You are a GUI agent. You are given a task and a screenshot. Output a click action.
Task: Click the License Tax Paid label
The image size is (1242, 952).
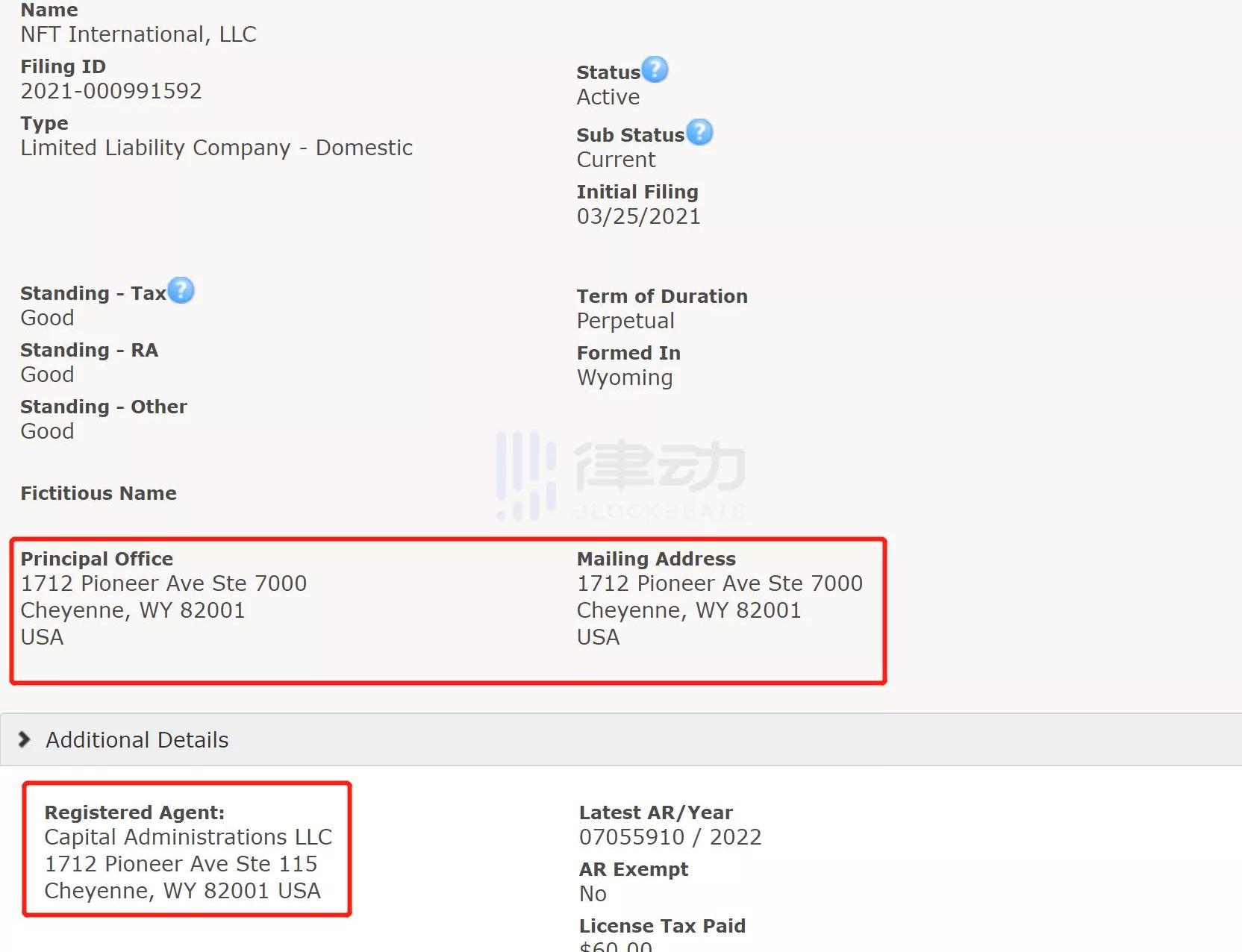662,926
